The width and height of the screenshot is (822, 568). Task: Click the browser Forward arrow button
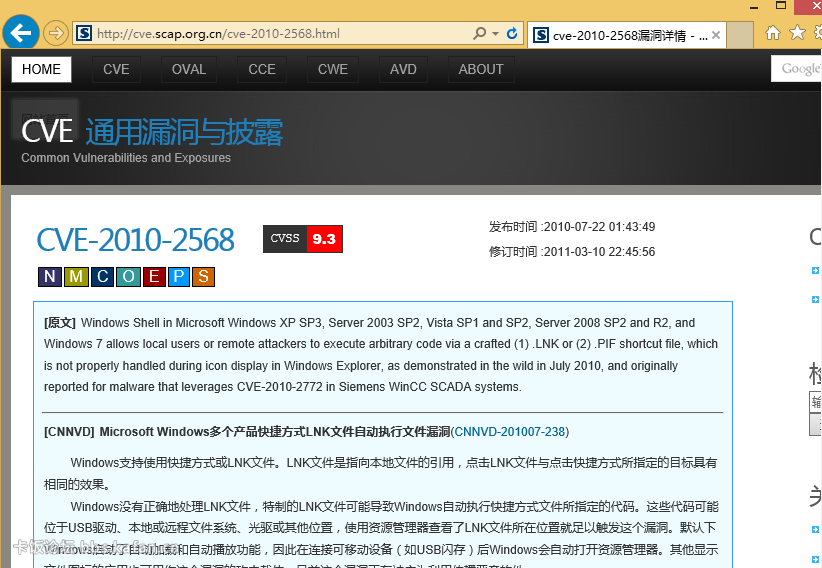click(55, 34)
